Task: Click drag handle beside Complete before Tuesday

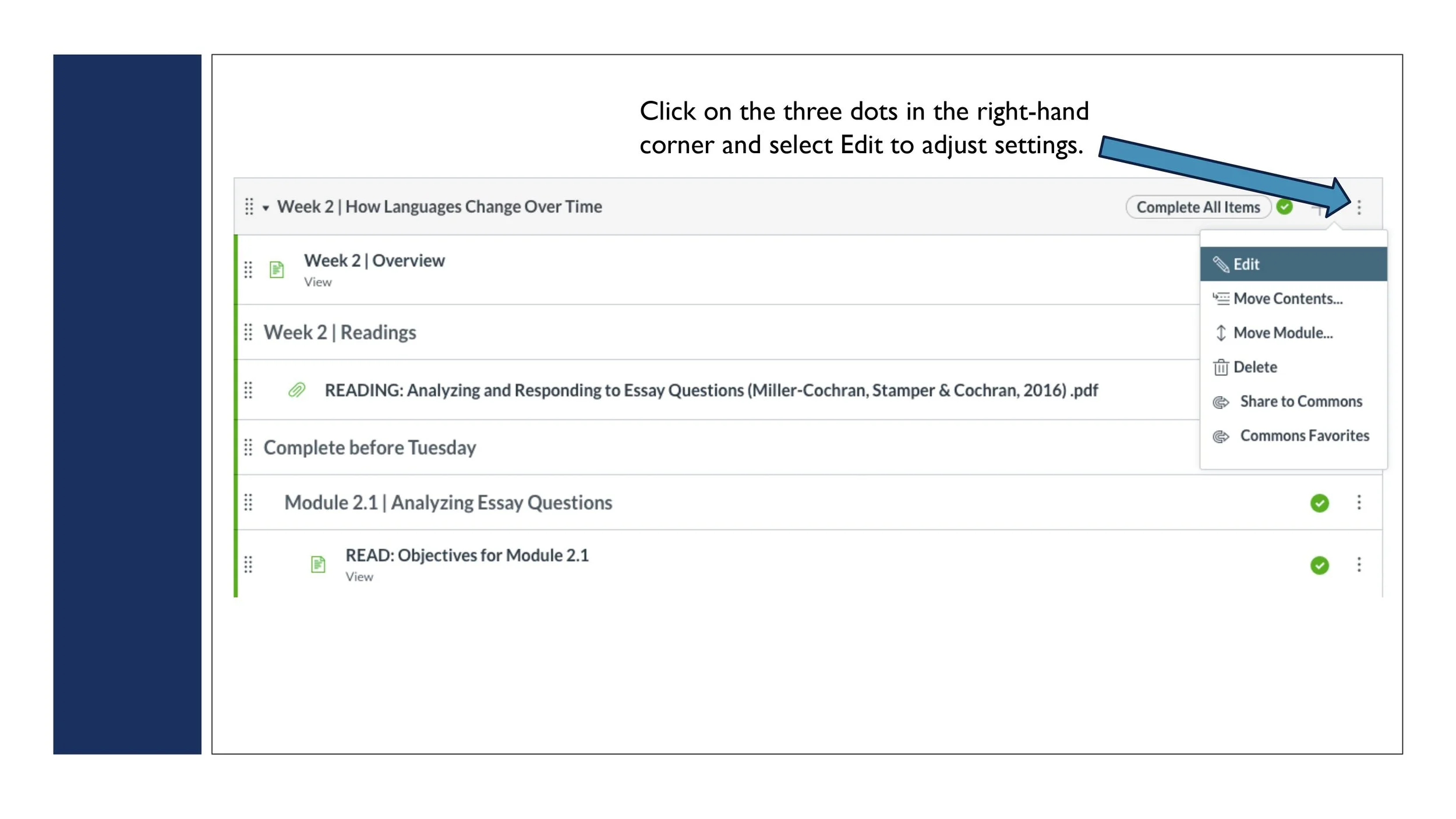Action: coord(248,447)
